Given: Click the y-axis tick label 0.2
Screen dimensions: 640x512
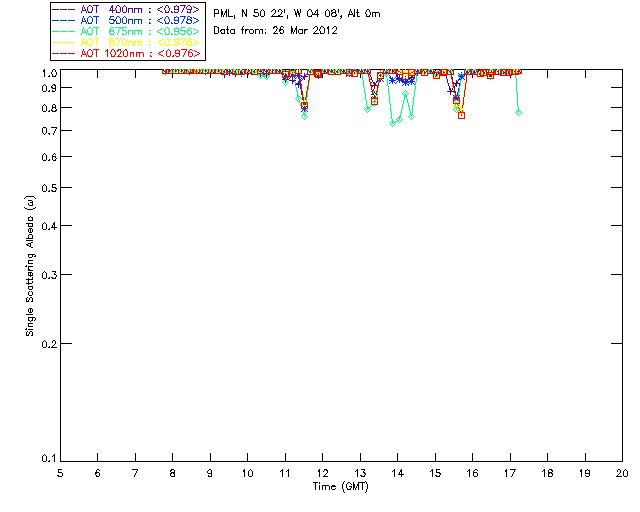Looking at the screenshot, I should [x=46, y=344].
